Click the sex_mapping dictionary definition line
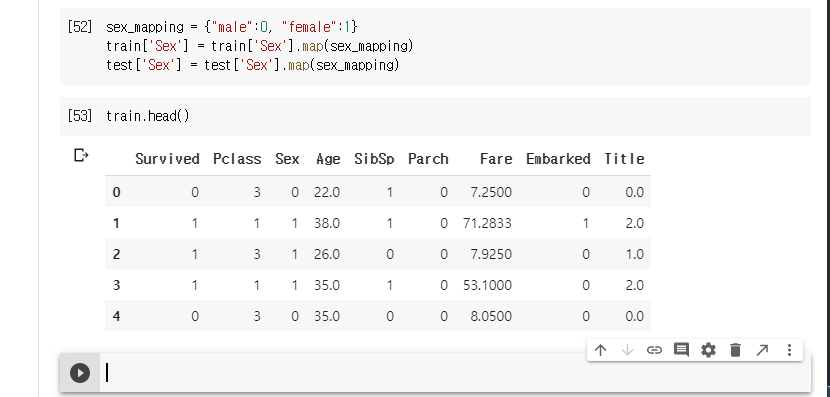Image resolution: width=830 pixels, height=397 pixels. (x=232, y=26)
